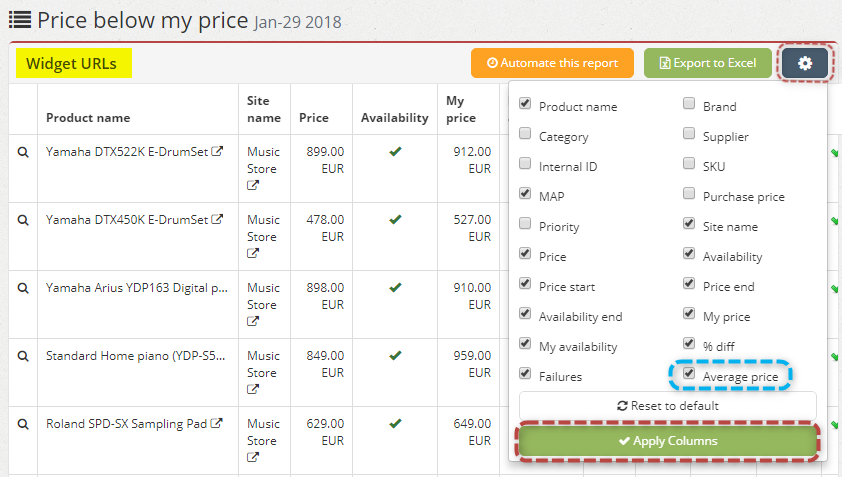Click magnifier icon for Roland SPD-SX row
Viewport: 842px width, 477px height.
point(23,424)
